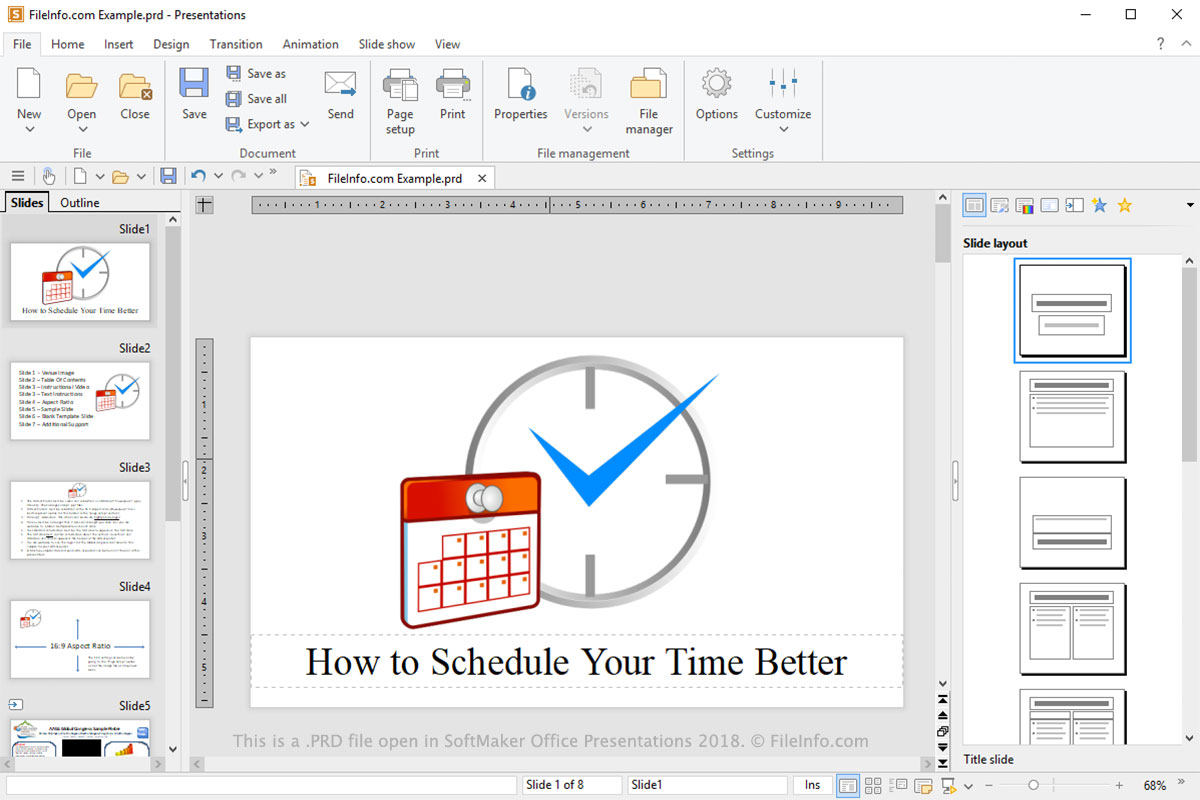Image resolution: width=1200 pixels, height=800 pixels.
Task: Open the Slide show ribbon tab
Action: coord(387,44)
